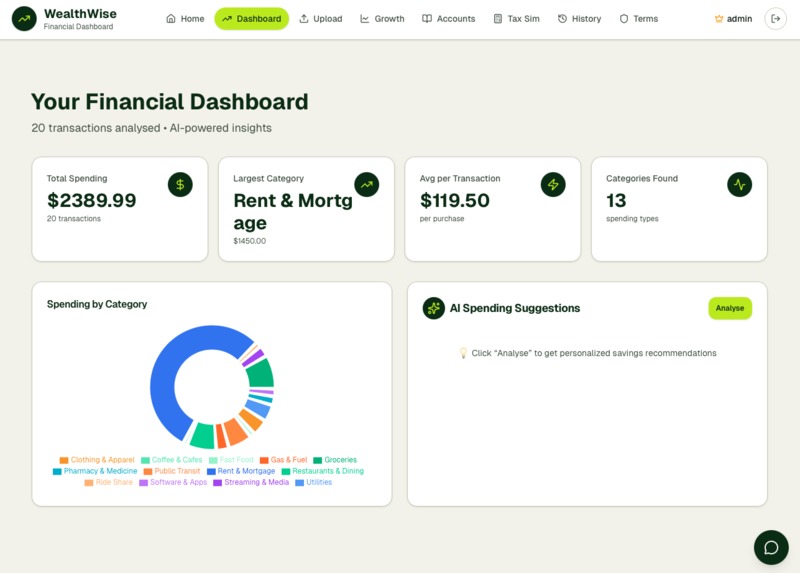Click the admin username label
Viewport: 800px width, 573px height.
pos(739,19)
